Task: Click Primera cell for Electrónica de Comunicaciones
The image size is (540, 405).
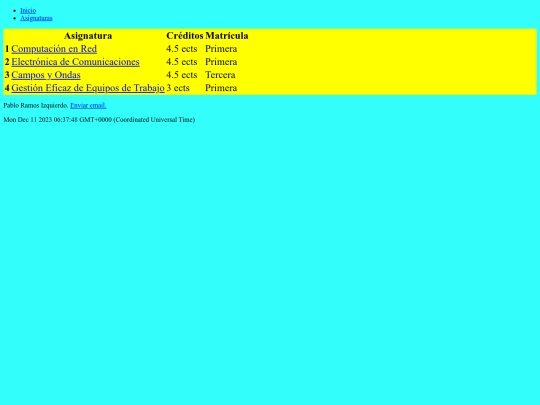Action: tap(227, 62)
